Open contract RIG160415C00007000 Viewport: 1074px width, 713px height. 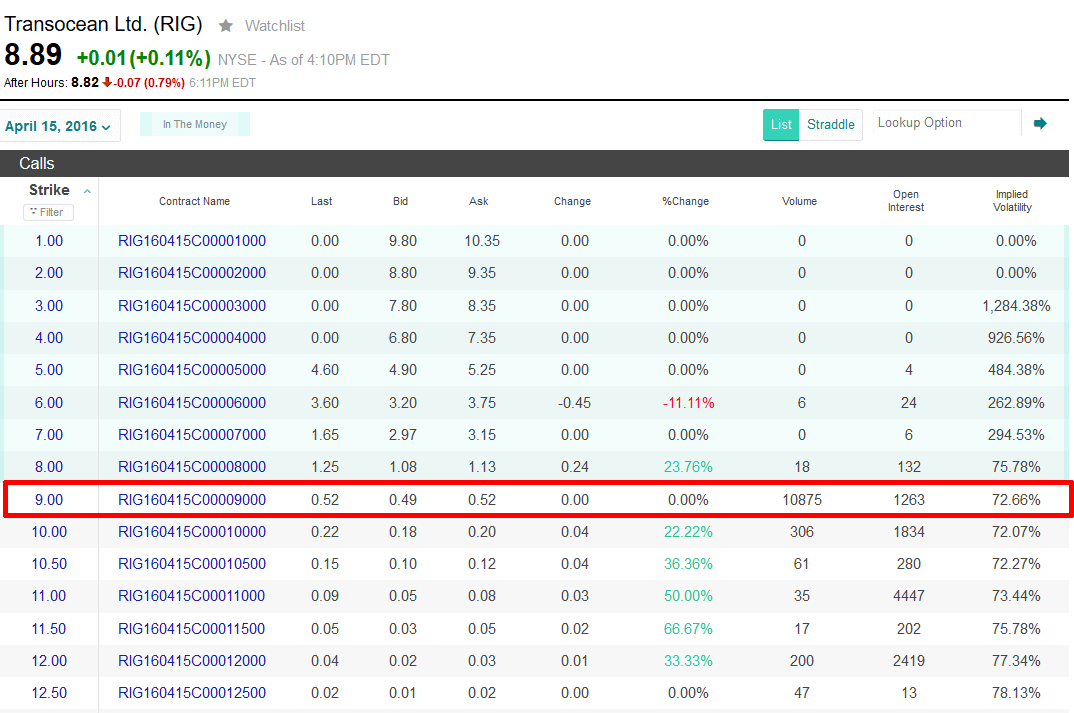[192, 435]
